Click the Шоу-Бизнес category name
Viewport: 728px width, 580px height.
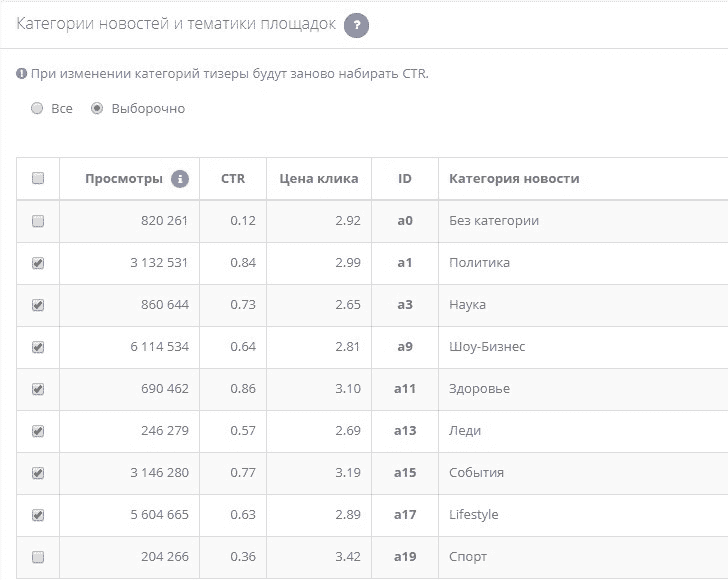pyautogui.click(x=487, y=347)
